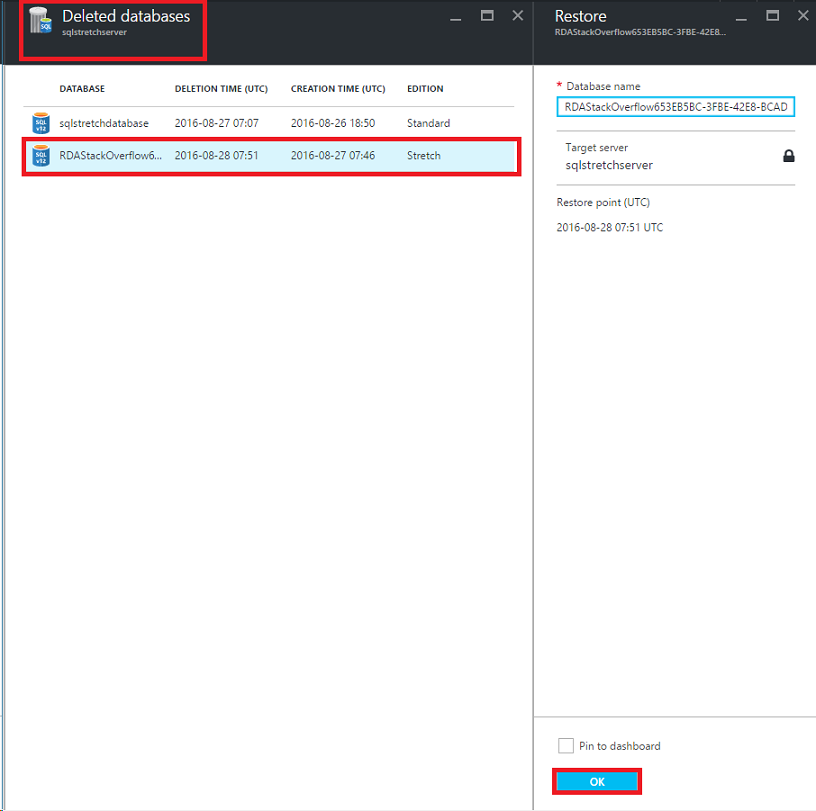Click the Deleted databases trash can icon

41,20
